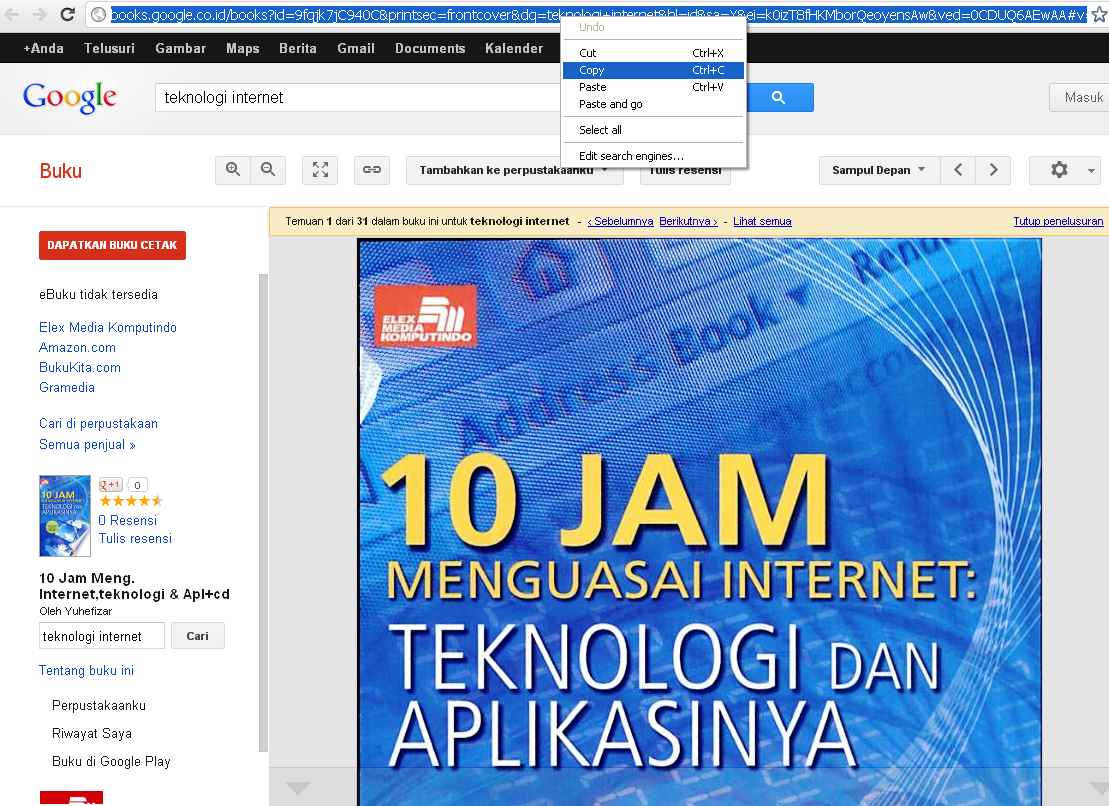Click the blue search magnifier button
Image resolution: width=1109 pixels, height=806 pixels.
click(779, 97)
